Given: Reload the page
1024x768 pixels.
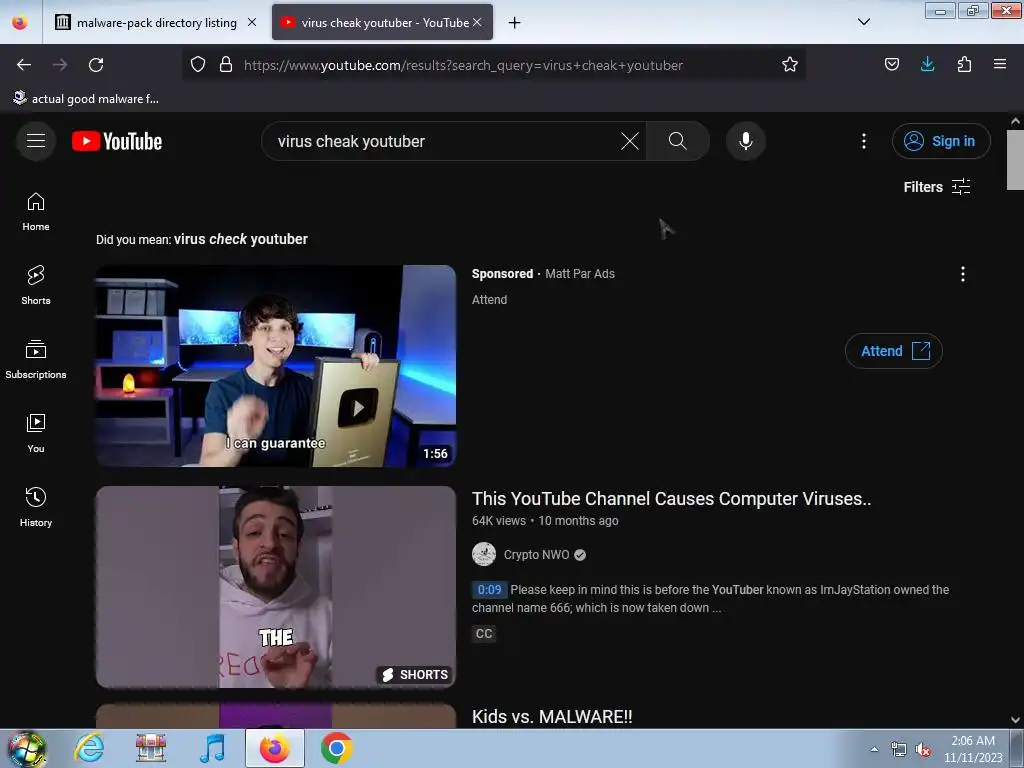Looking at the screenshot, I should [96, 65].
